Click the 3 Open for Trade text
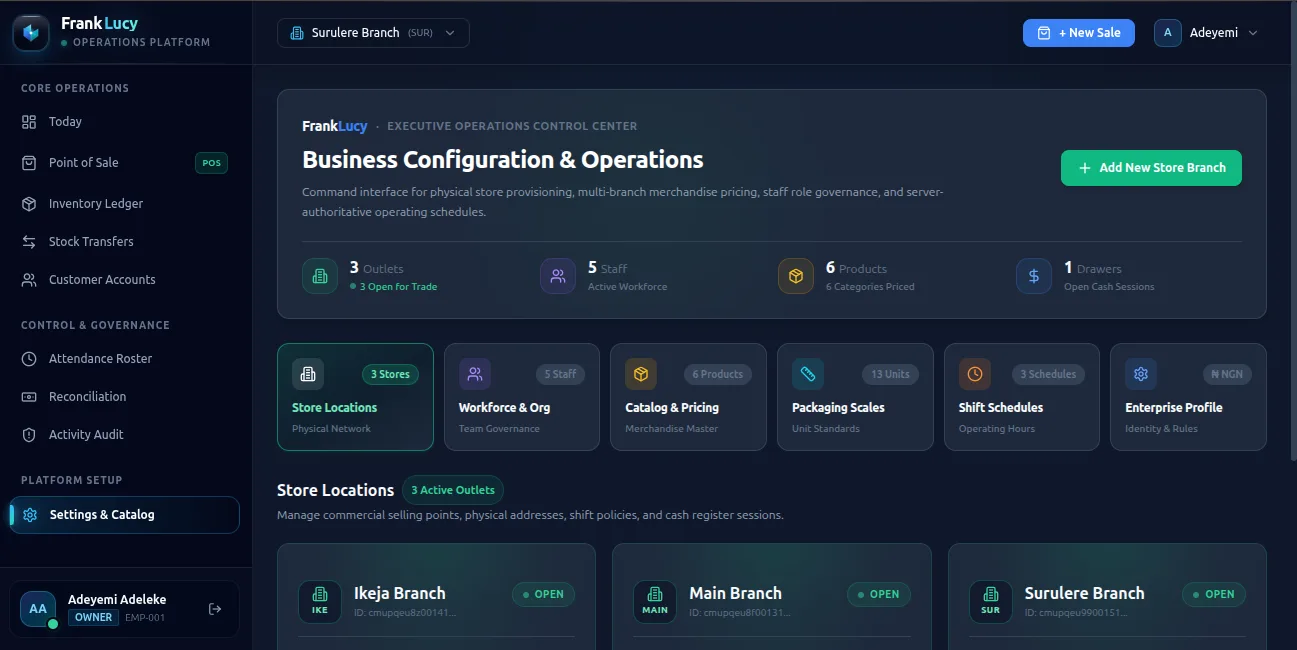Image resolution: width=1297 pixels, height=650 pixels. (x=399, y=287)
